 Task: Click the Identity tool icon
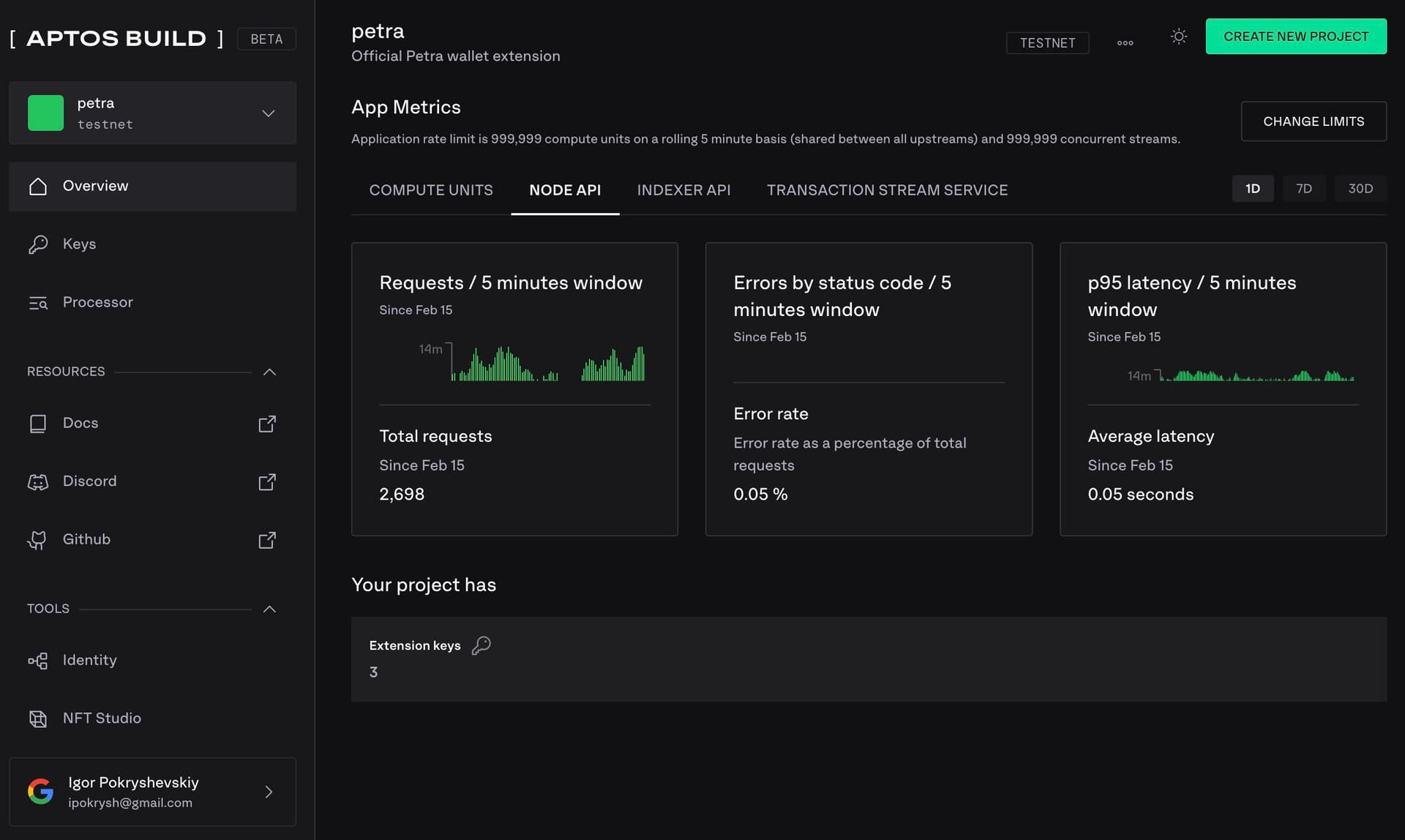(38, 661)
